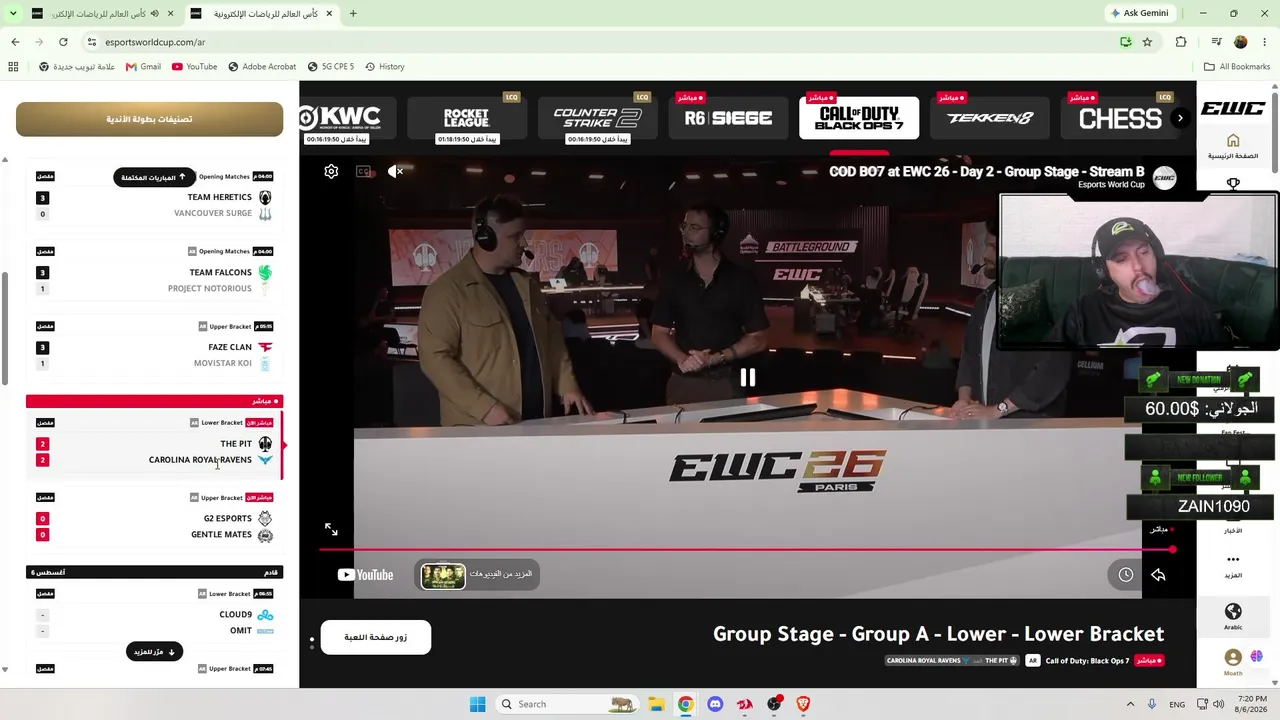
Task: Seek on the red video progress bar
Action: 746,549
